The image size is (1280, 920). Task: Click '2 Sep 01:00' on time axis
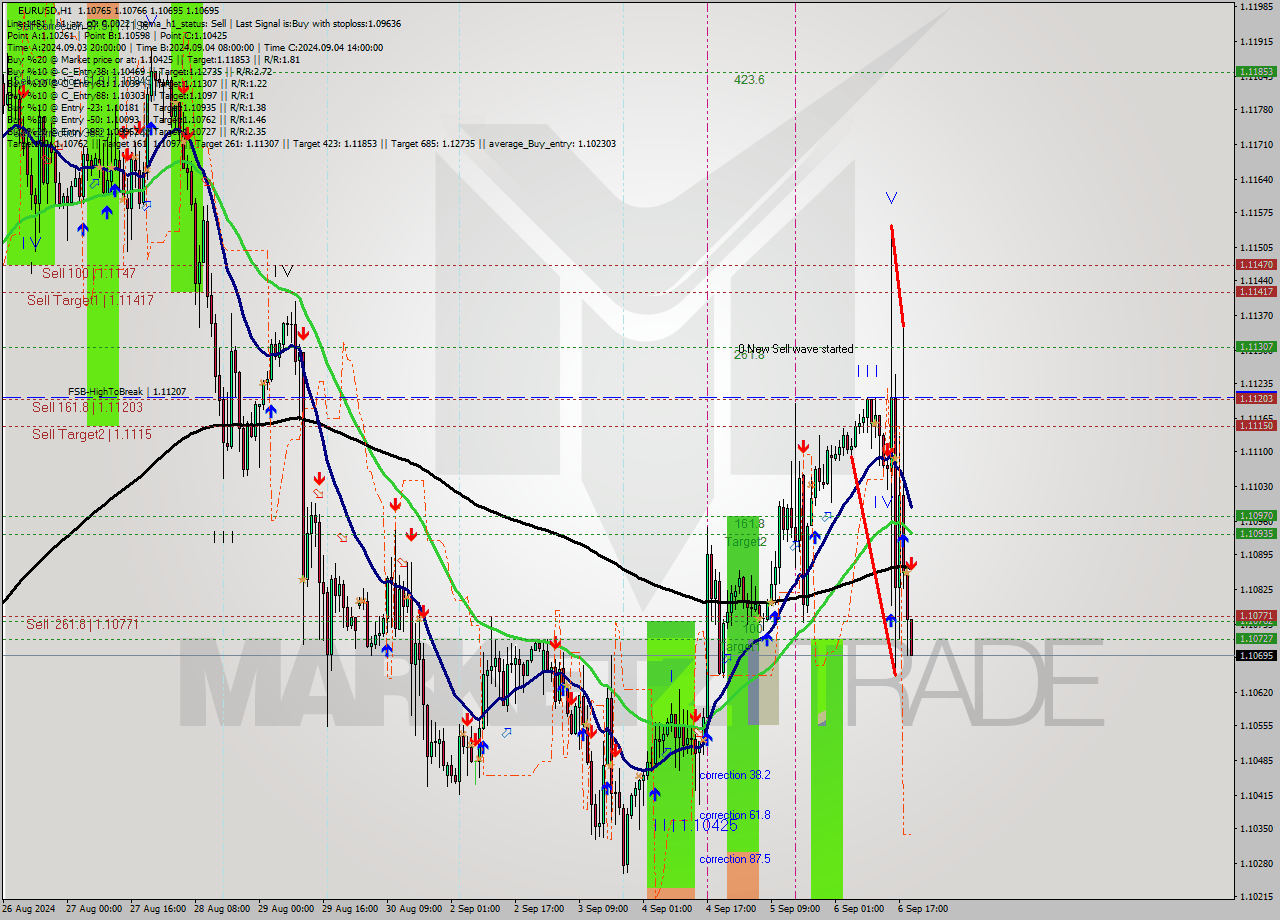coord(475,909)
